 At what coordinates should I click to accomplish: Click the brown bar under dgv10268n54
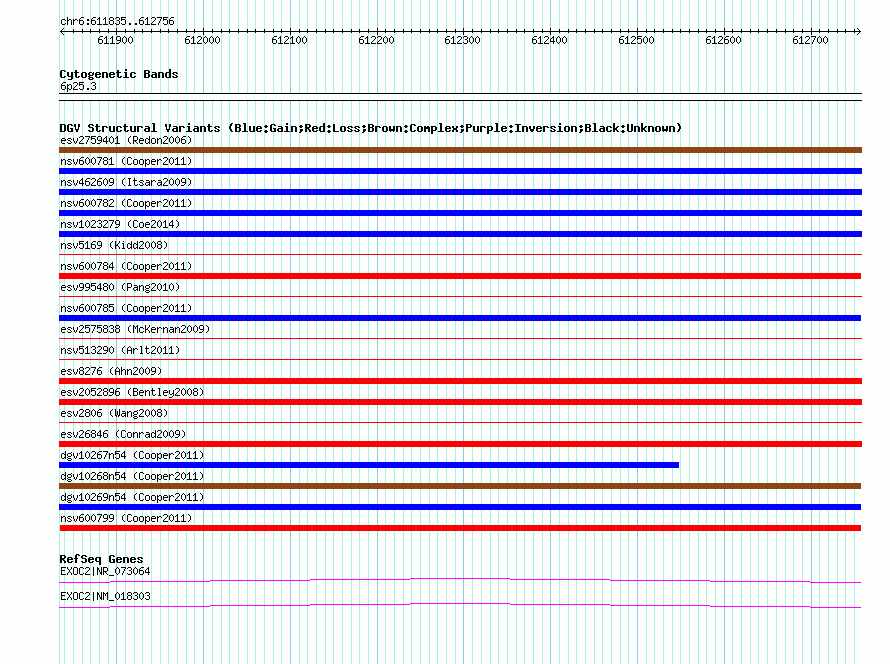(460, 486)
